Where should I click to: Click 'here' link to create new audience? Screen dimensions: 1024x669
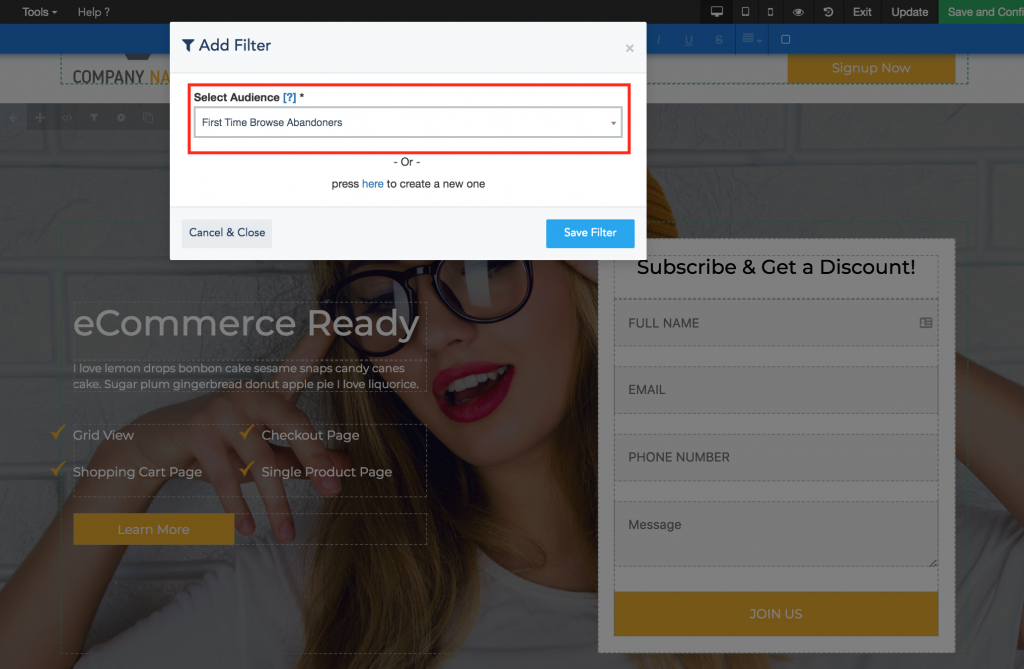[372, 184]
